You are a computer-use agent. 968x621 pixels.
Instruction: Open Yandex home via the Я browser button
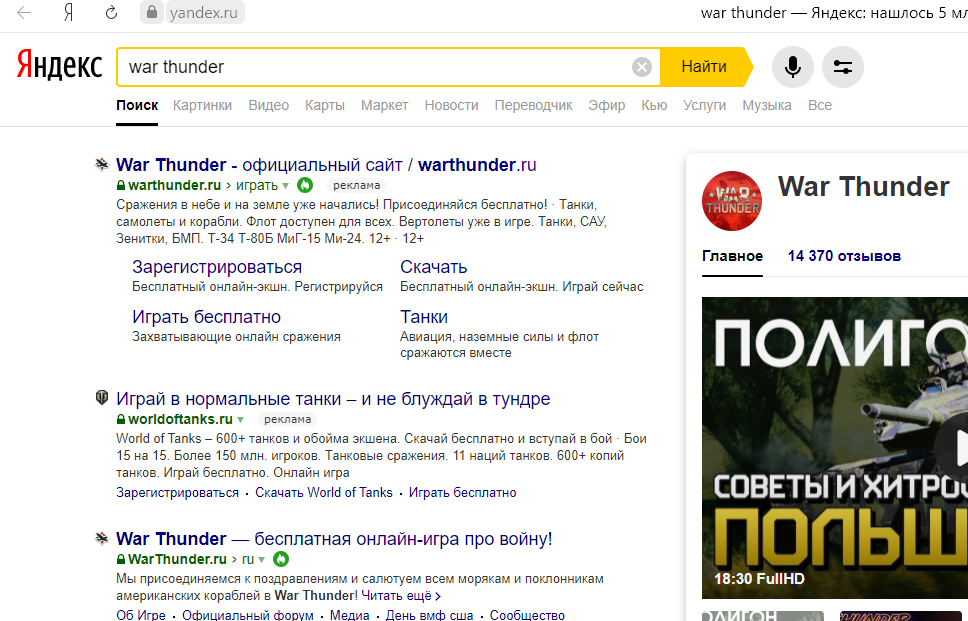pos(68,12)
